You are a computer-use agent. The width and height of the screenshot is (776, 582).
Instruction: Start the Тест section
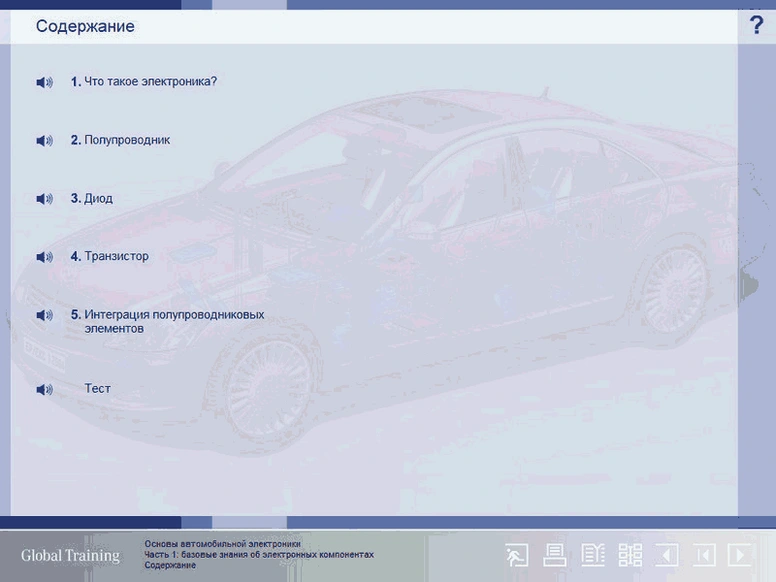coord(98,388)
